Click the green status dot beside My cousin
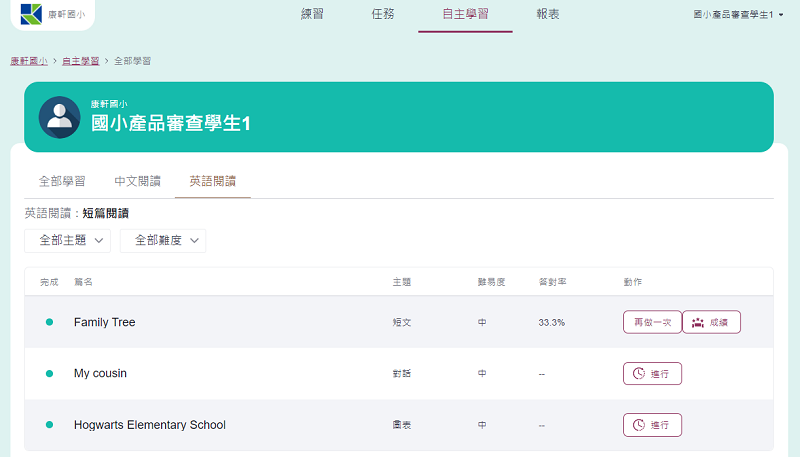 (49, 373)
